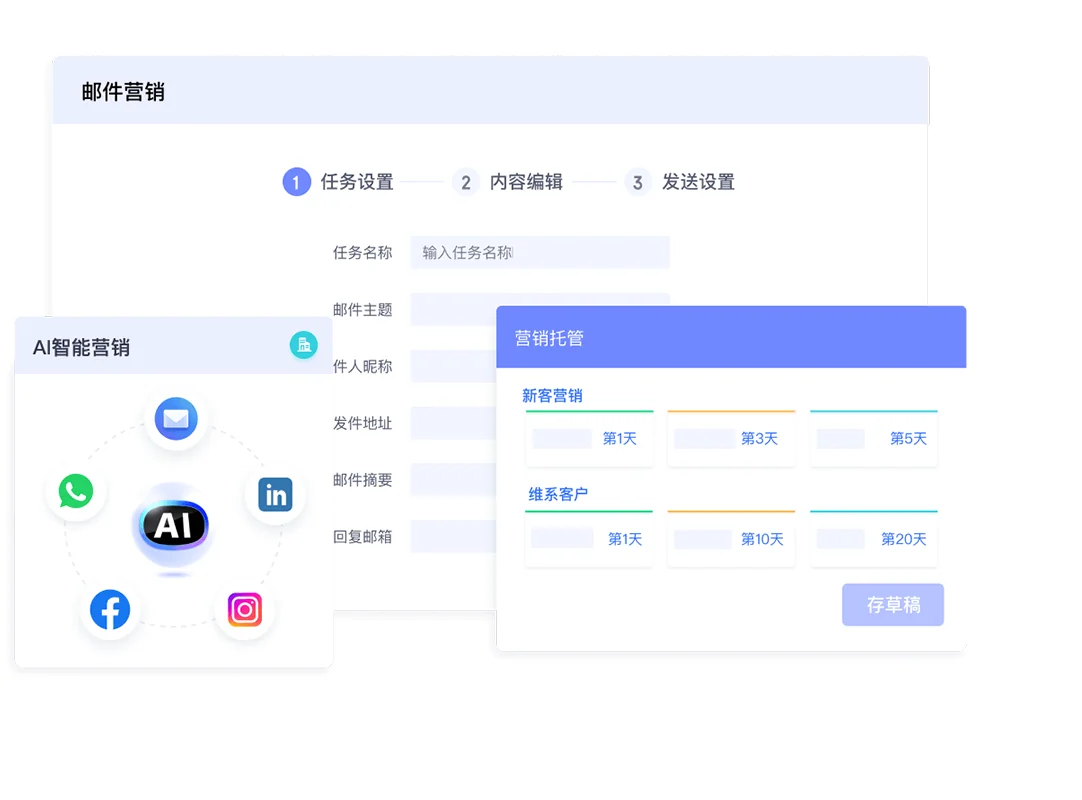The image size is (1082, 800).
Task: Tap the central AI logo
Action: pos(174,525)
